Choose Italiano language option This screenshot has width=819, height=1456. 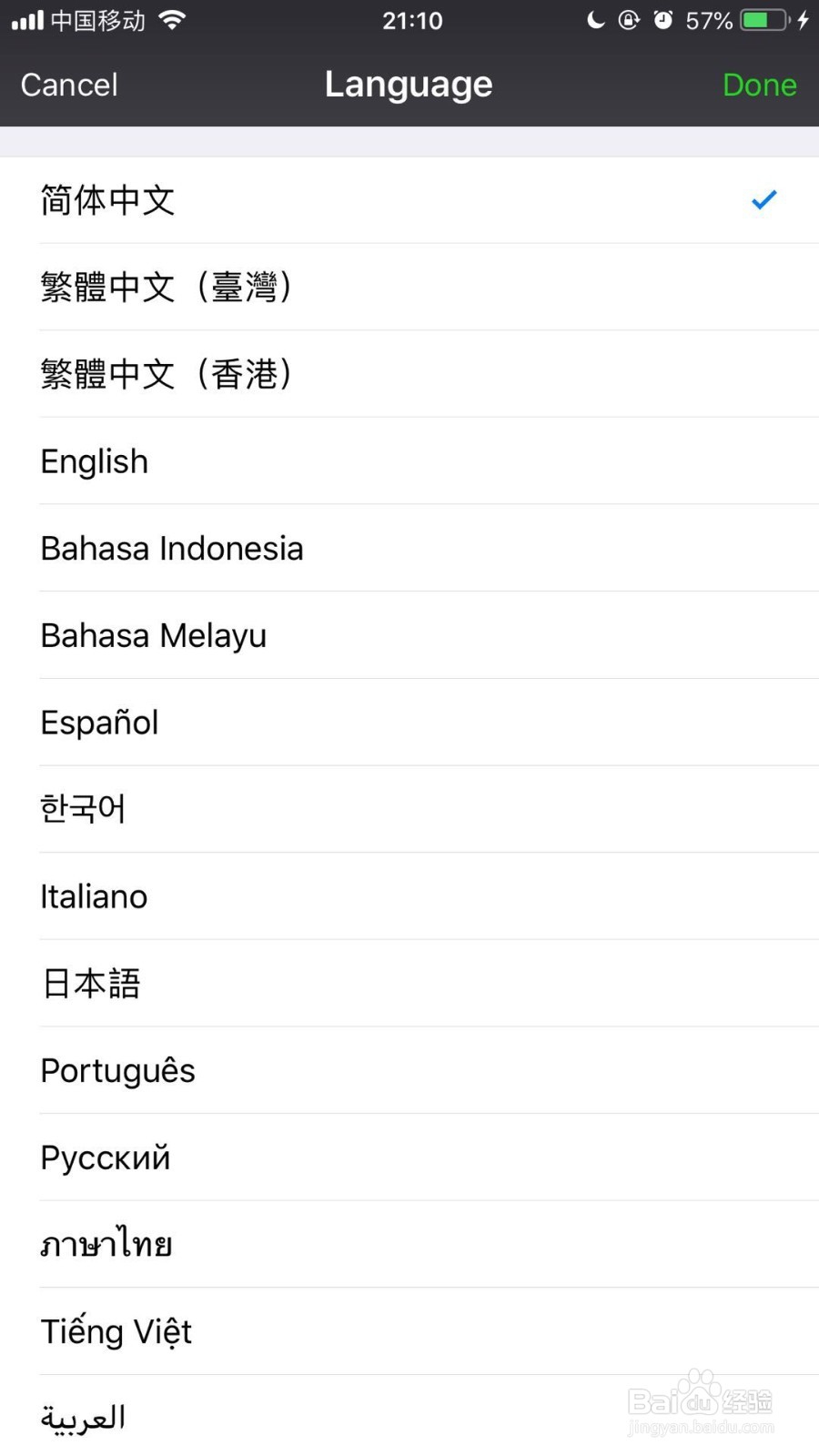(x=409, y=896)
